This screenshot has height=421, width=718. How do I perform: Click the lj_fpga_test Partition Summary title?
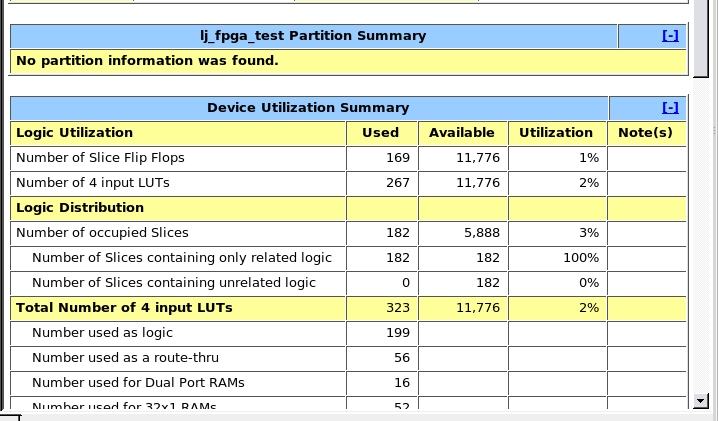coord(313,36)
